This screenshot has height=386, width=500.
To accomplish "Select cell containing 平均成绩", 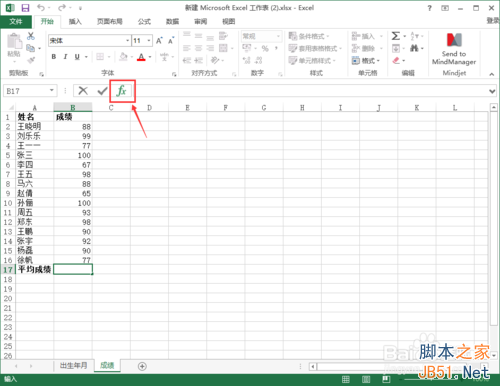I will coord(34,269).
